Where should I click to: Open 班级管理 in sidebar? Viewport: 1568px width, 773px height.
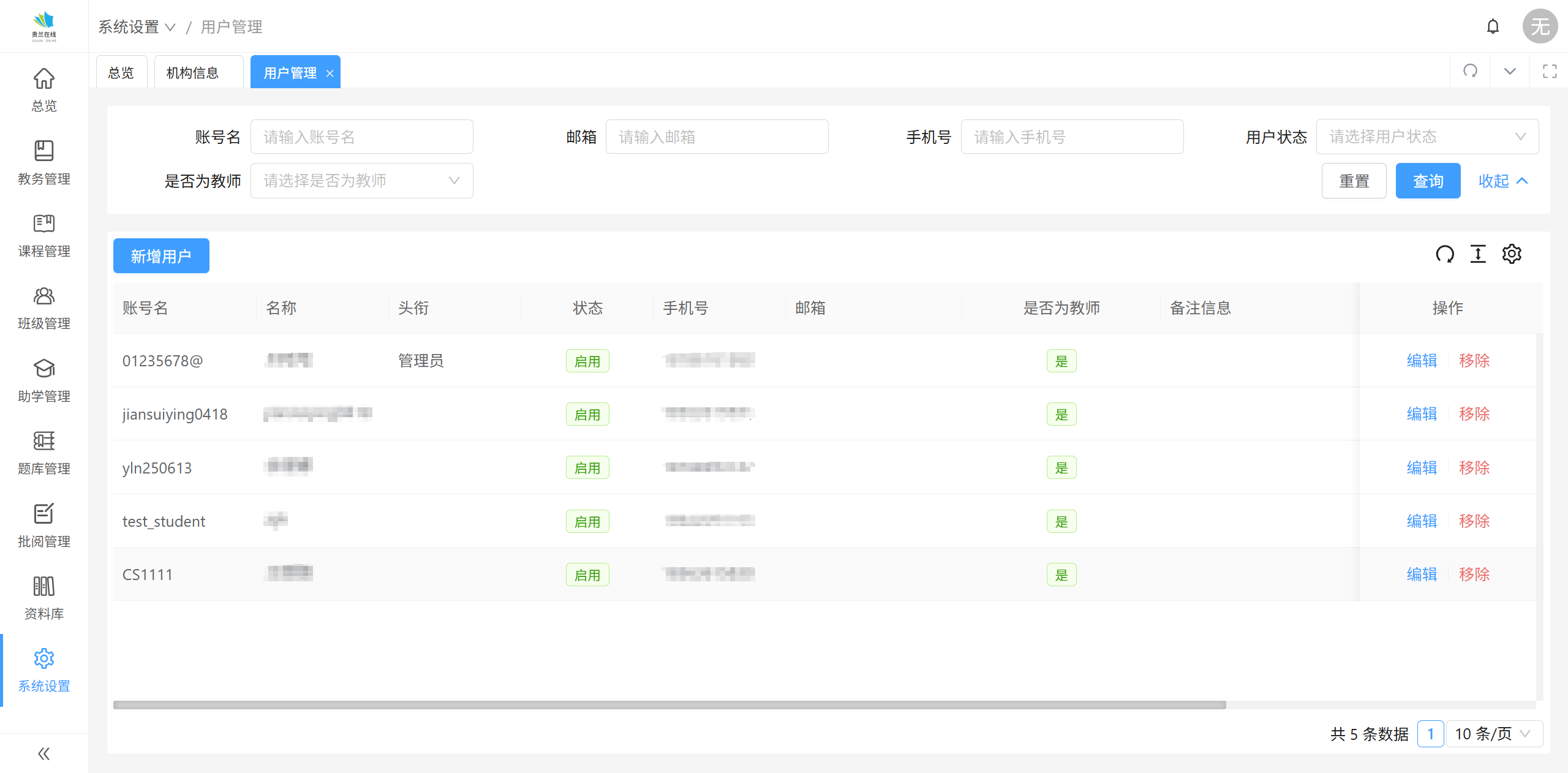coord(43,308)
